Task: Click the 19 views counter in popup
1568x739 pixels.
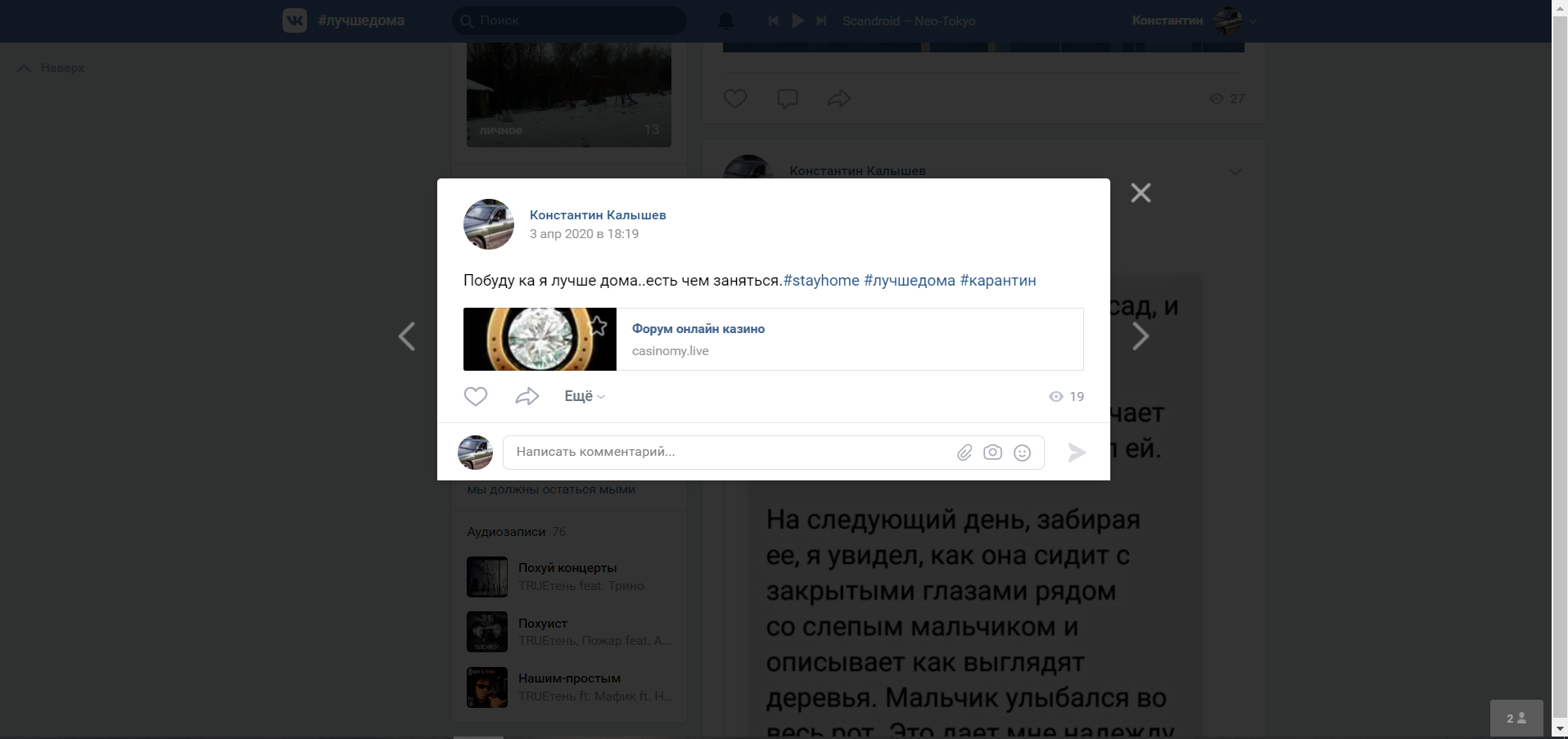Action: pos(1067,397)
